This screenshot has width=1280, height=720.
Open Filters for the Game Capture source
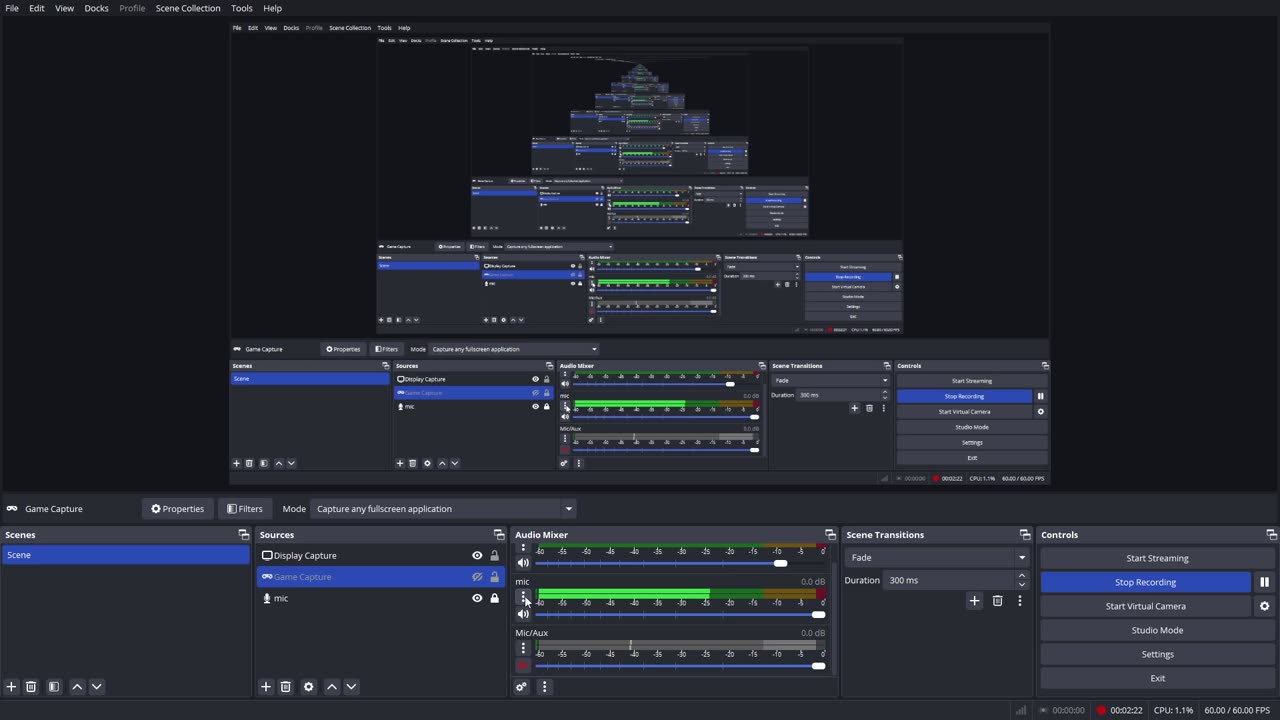pyautogui.click(x=244, y=509)
